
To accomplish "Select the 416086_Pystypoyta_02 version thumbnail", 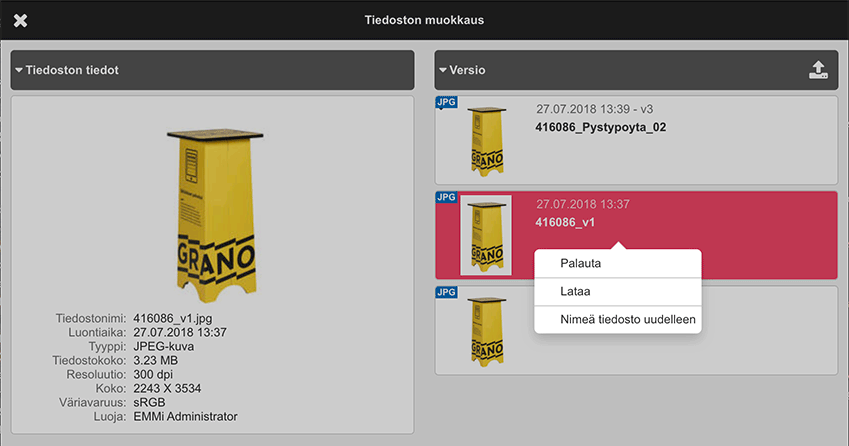I will pyautogui.click(x=487, y=141).
